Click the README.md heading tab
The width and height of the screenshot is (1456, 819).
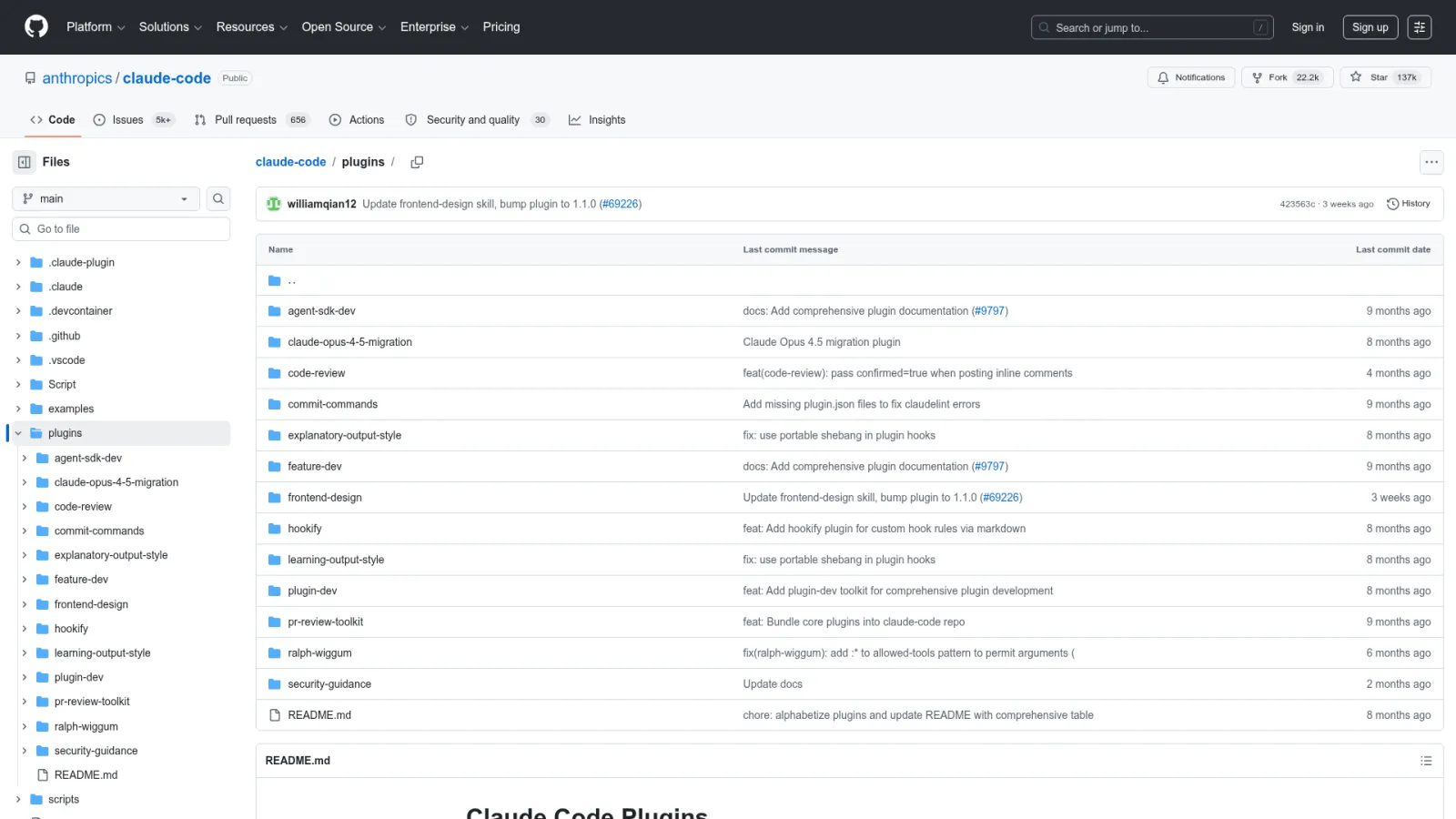pos(298,761)
